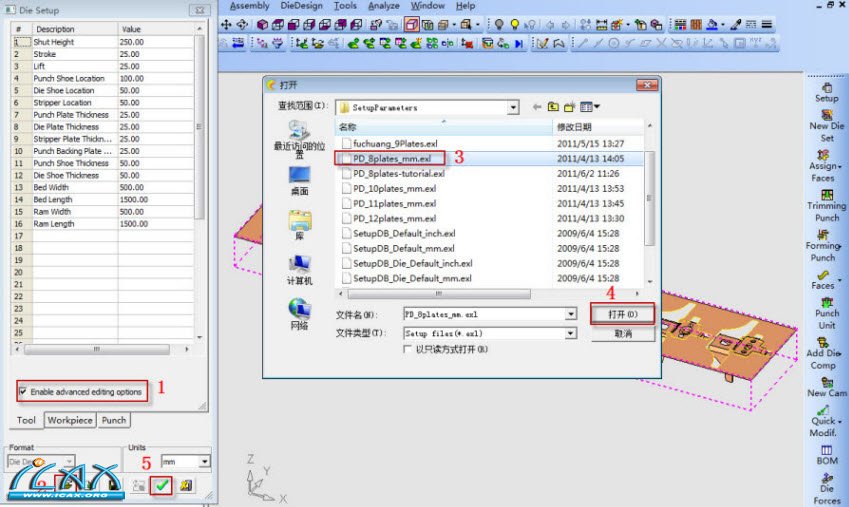Click Description column header in Die Setup
Screen dimensions: 849x507
75,29
